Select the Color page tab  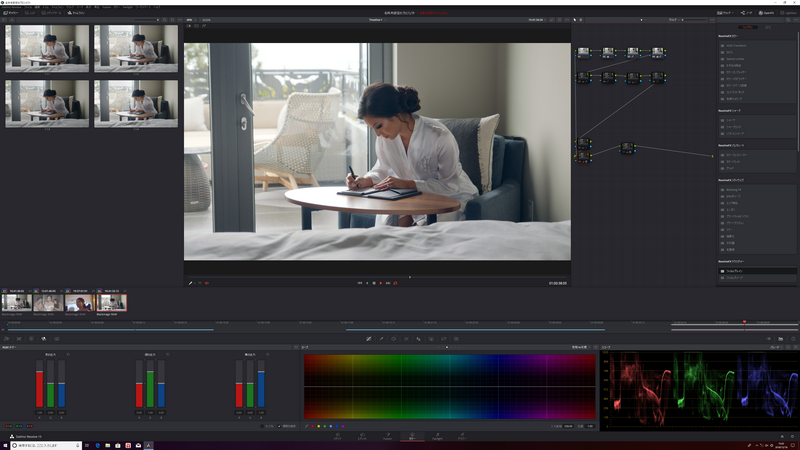click(x=412, y=436)
